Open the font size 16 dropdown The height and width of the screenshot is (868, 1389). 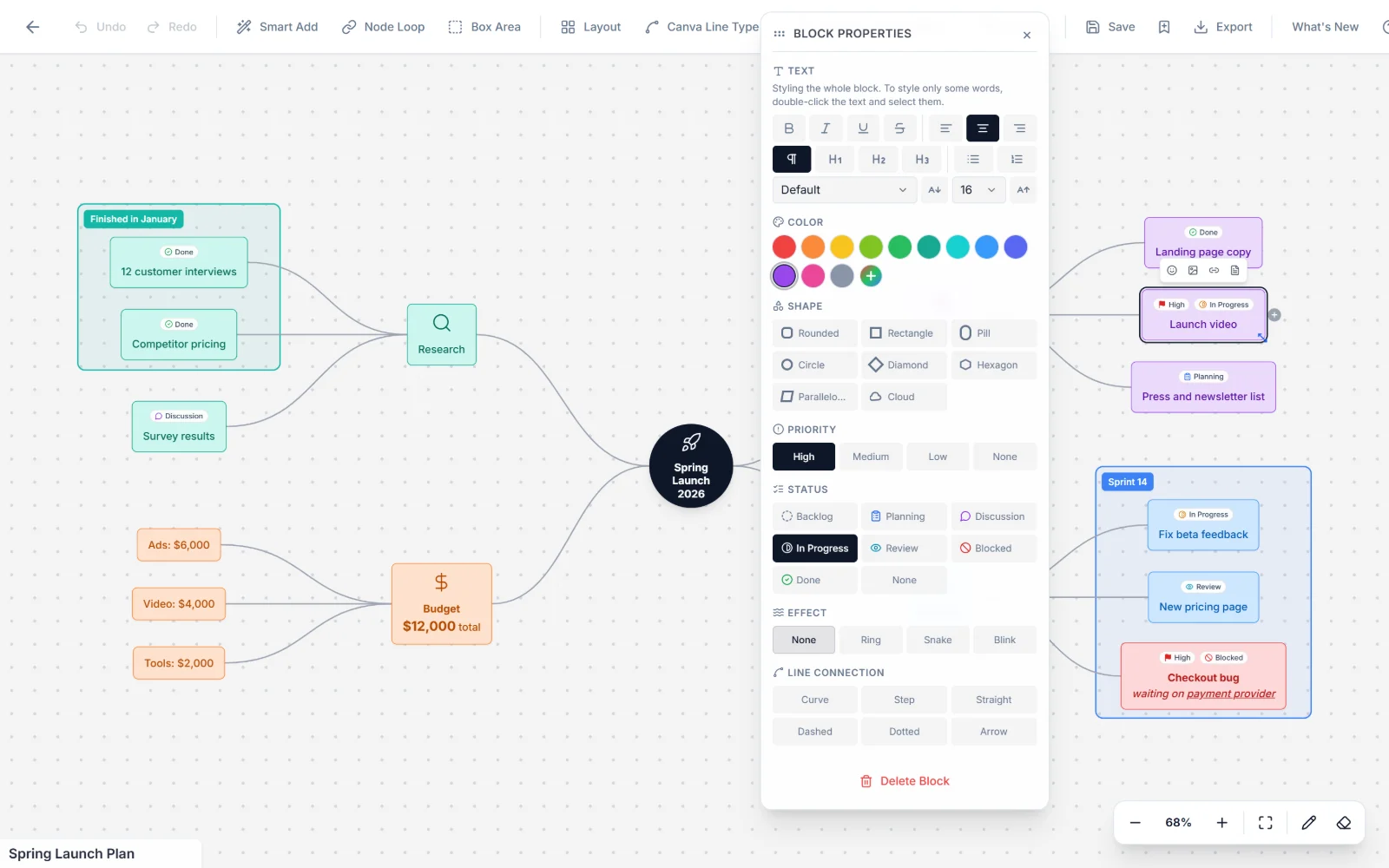click(x=978, y=190)
